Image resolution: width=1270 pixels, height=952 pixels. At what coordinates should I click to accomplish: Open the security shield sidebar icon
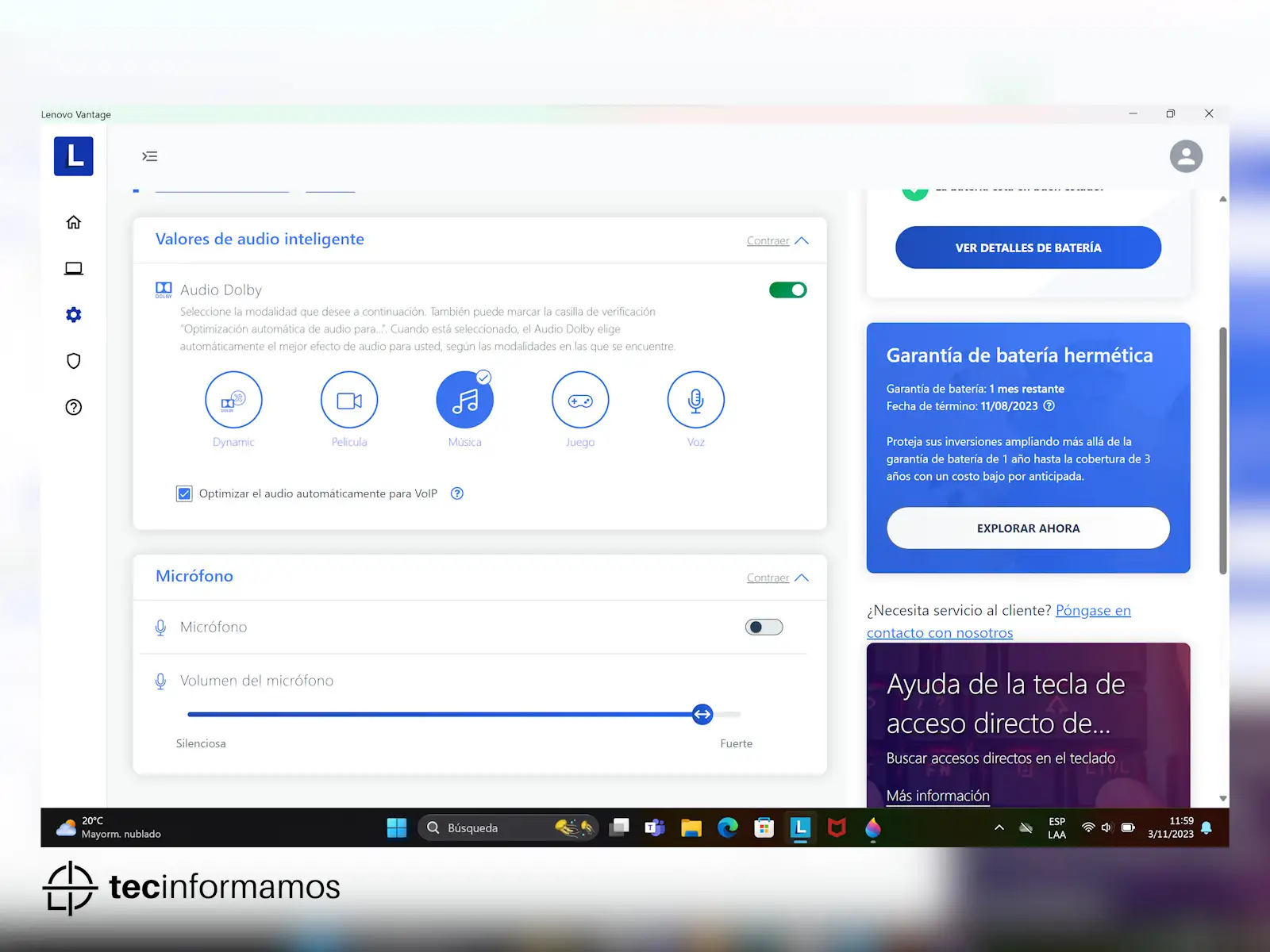[74, 361]
